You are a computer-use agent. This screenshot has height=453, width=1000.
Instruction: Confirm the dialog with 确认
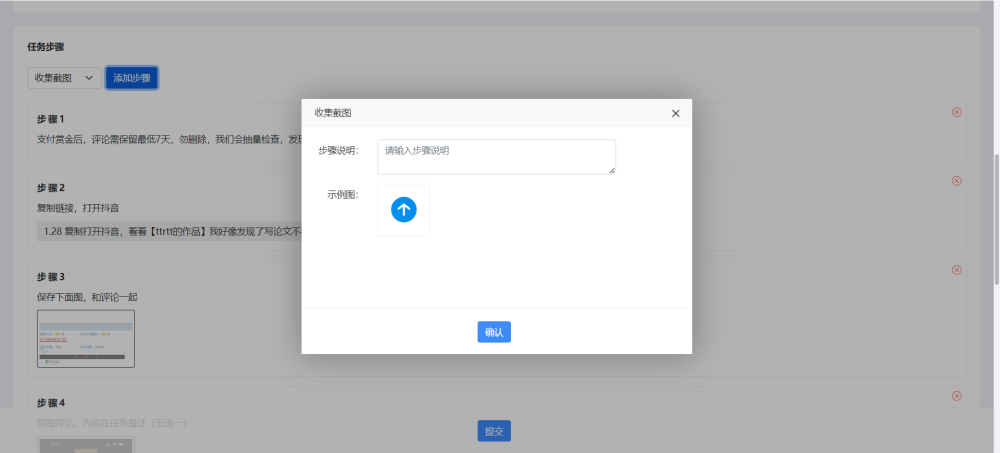(x=494, y=332)
